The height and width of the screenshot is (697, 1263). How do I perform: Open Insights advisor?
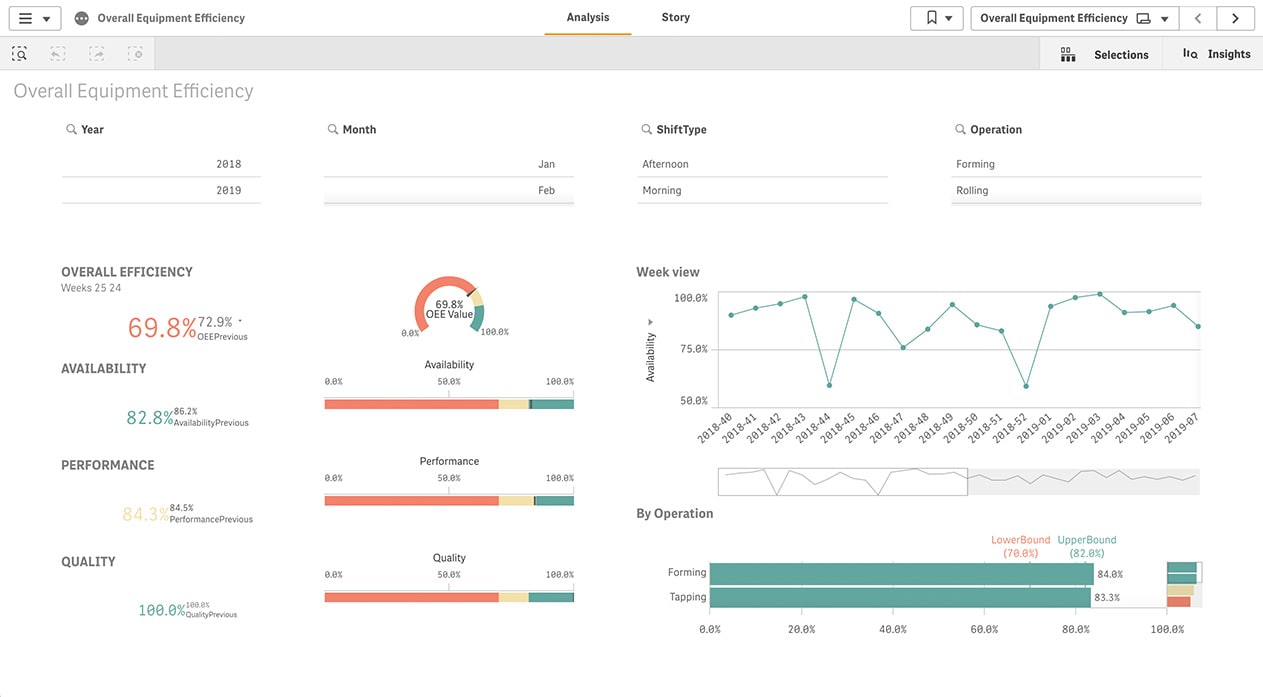click(x=1213, y=54)
